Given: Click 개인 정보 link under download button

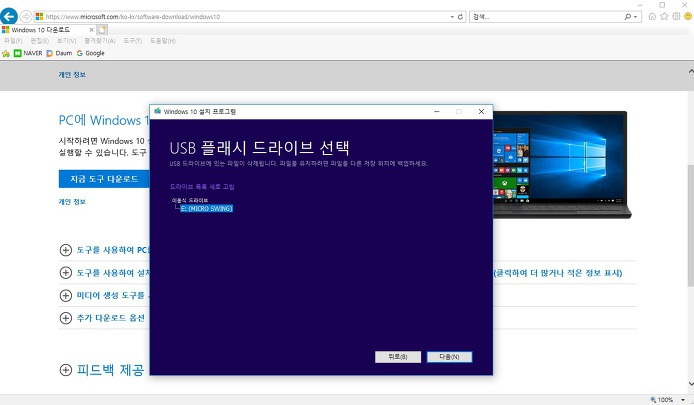Looking at the screenshot, I should 72,202.
